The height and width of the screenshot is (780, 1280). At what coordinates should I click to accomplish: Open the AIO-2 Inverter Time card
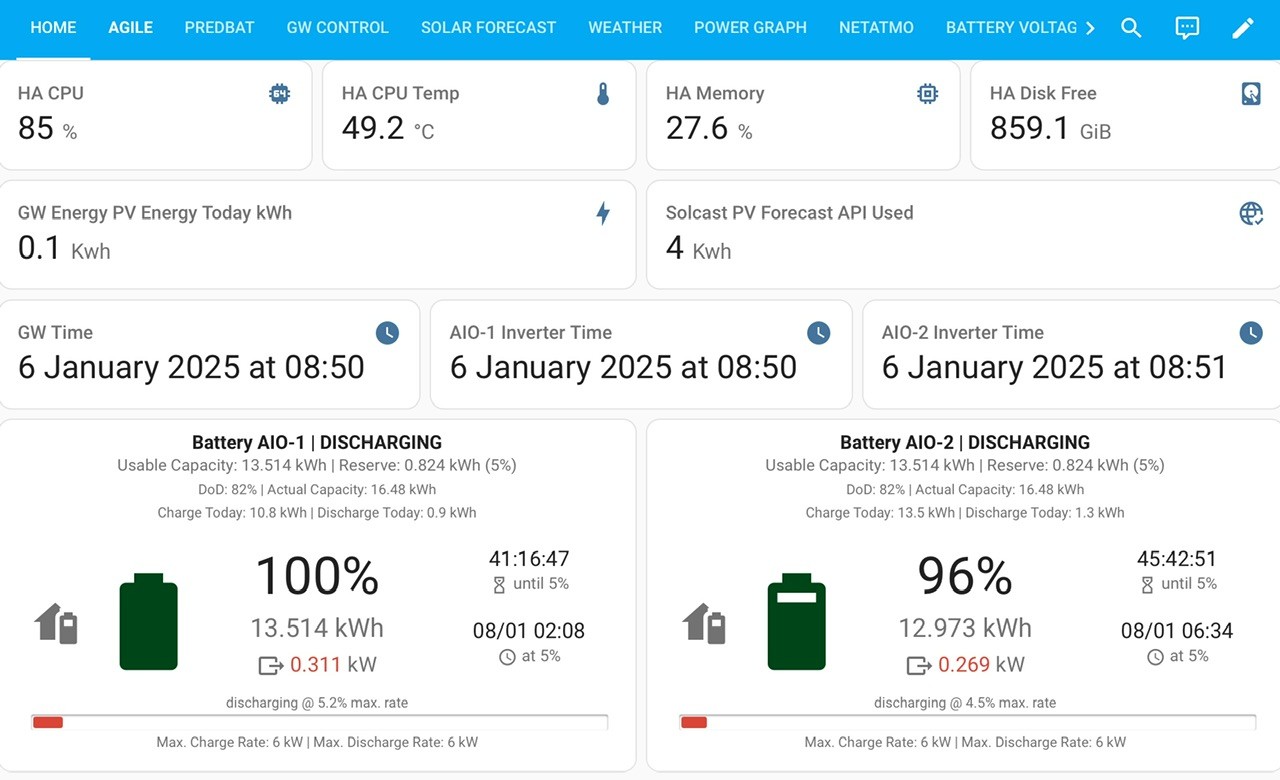coord(1072,355)
